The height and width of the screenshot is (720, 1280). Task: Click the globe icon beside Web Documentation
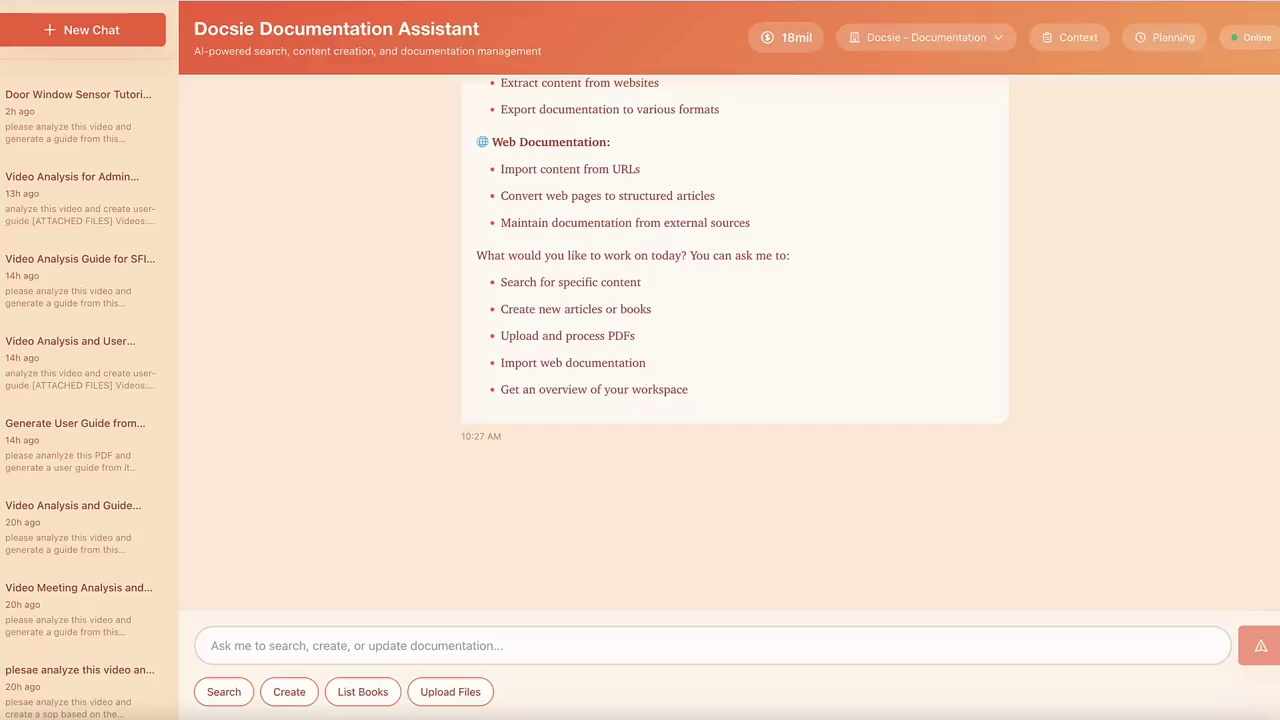[482, 141]
